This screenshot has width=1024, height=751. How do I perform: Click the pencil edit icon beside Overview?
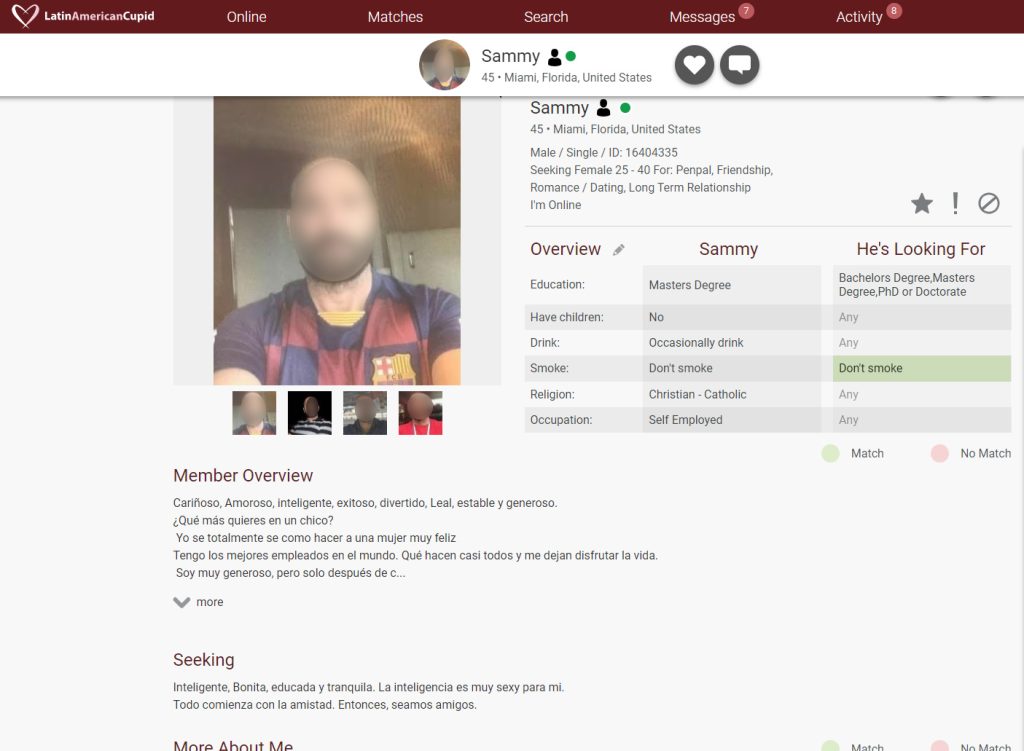pyautogui.click(x=618, y=249)
